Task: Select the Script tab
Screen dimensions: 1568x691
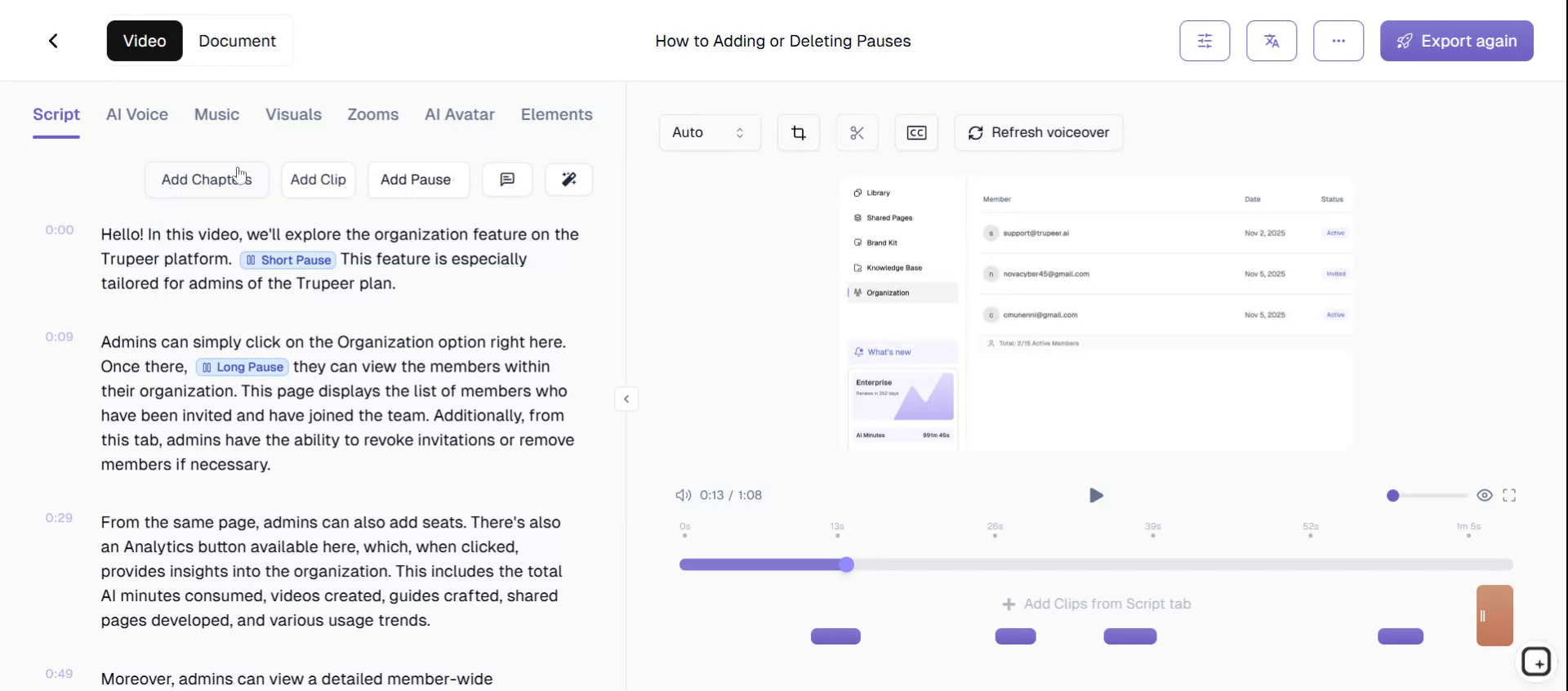Action: tap(56, 114)
